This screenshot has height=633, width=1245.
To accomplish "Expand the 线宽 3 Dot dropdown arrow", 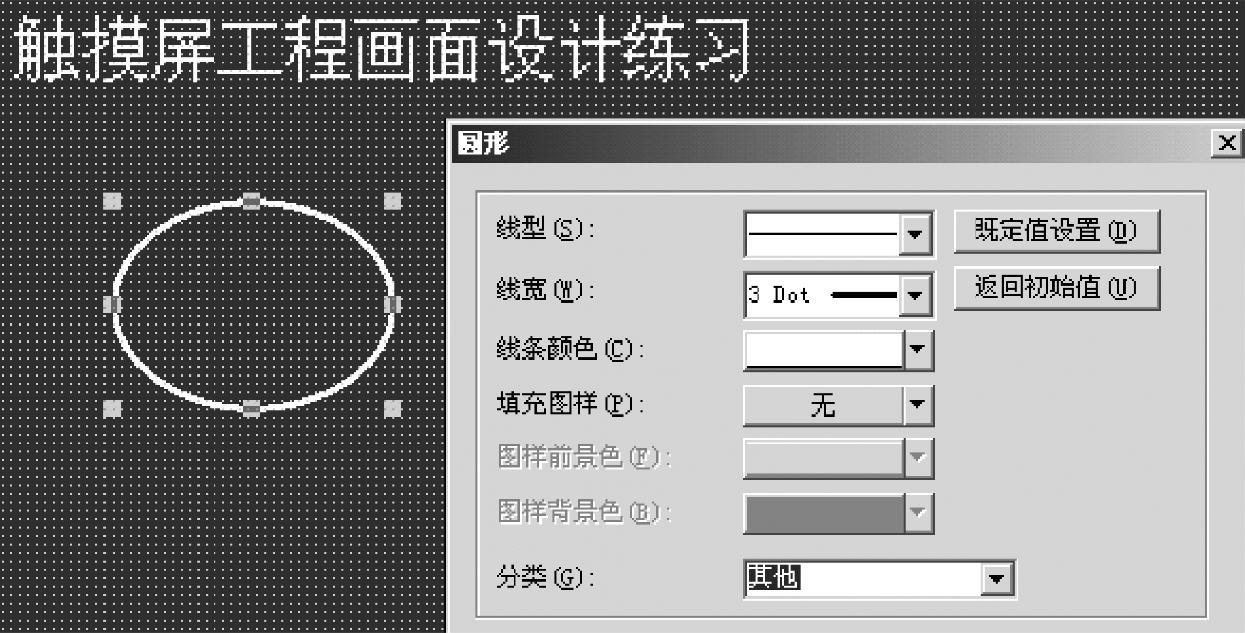I will click(x=914, y=296).
